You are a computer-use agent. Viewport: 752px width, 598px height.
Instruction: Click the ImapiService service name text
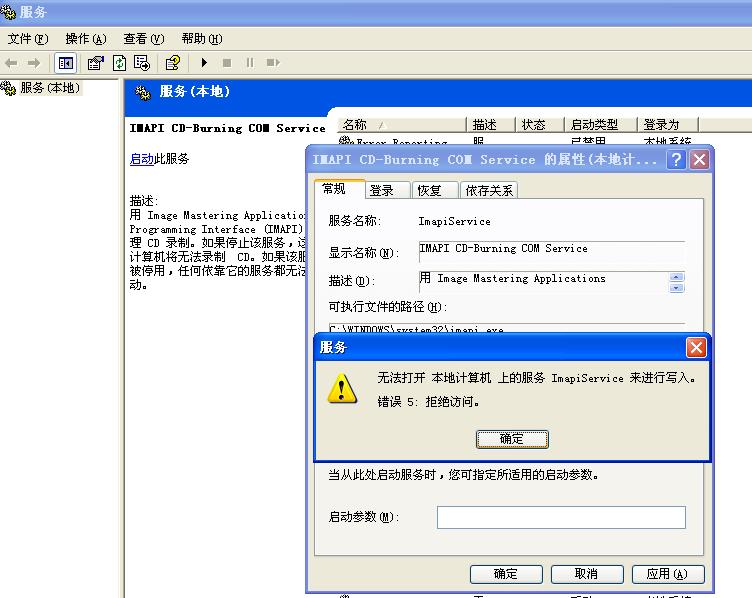pyautogui.click(x=454, y=221)
